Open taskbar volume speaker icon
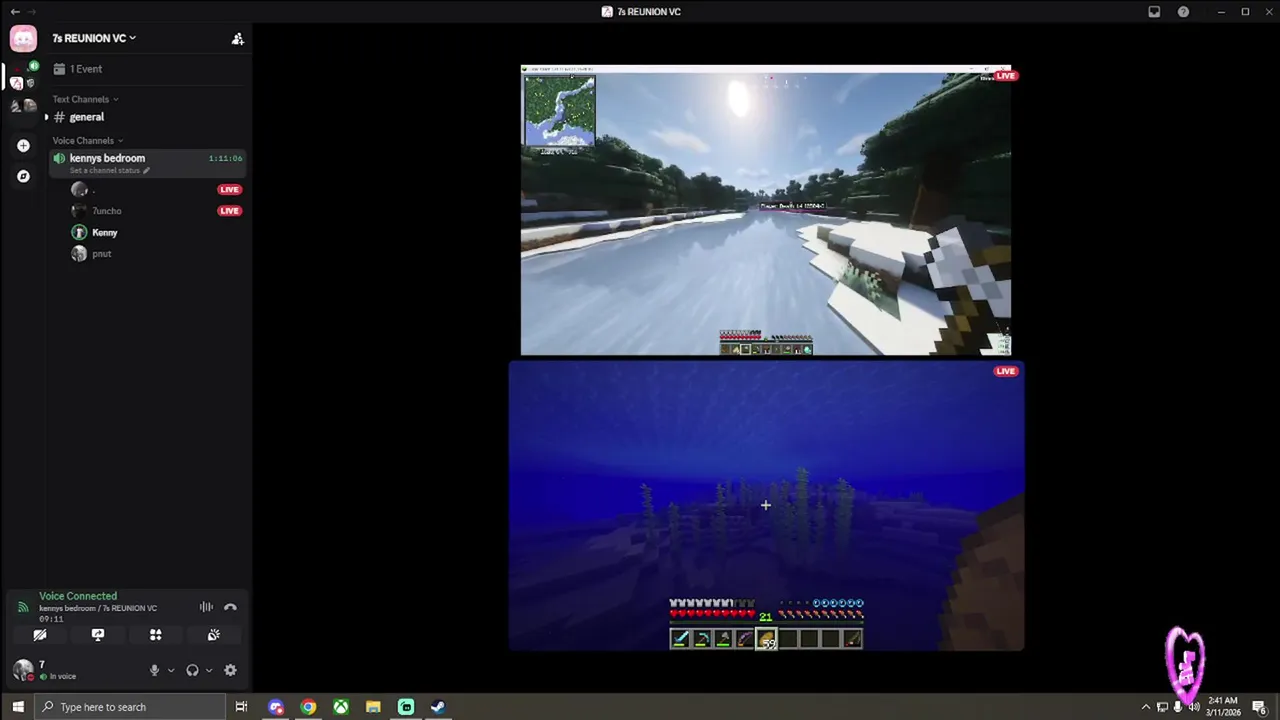The width and height of the screenshot is (1280, 720). [x=1193, y=707]
